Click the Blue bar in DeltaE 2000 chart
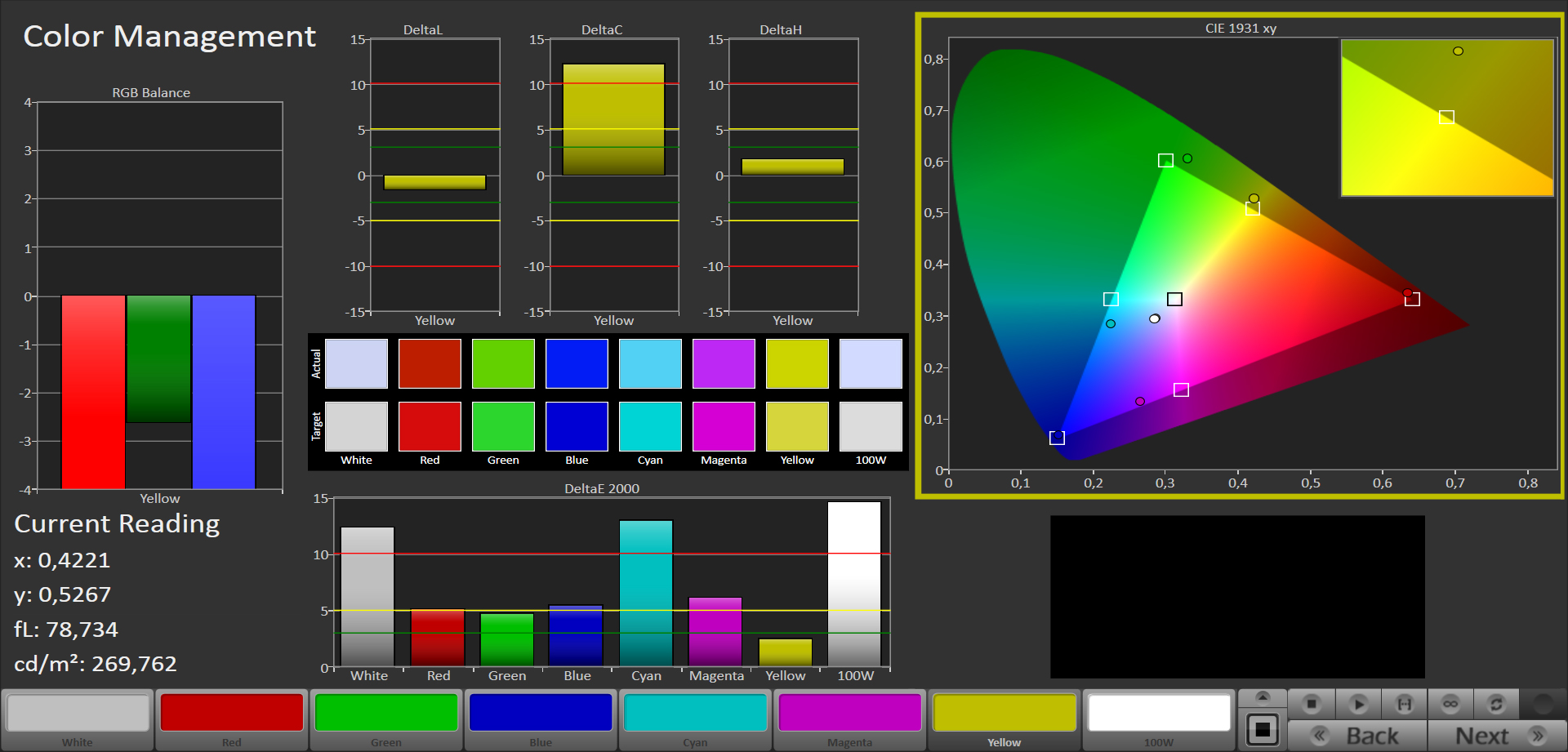This screenshot has height=752, width=1568. (576, 635)
